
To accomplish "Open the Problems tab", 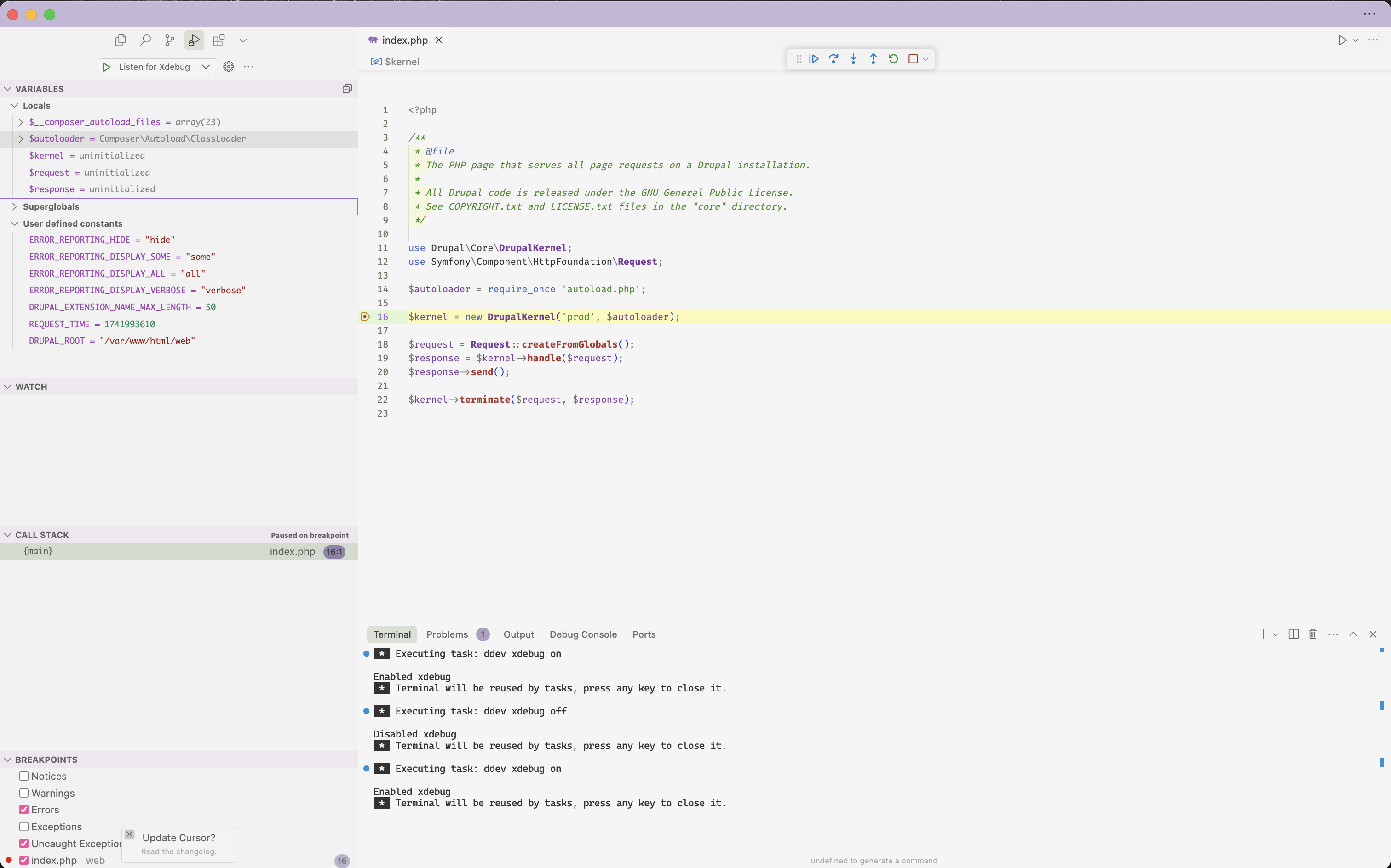I will pyautogui.click(x=447, y=634).
